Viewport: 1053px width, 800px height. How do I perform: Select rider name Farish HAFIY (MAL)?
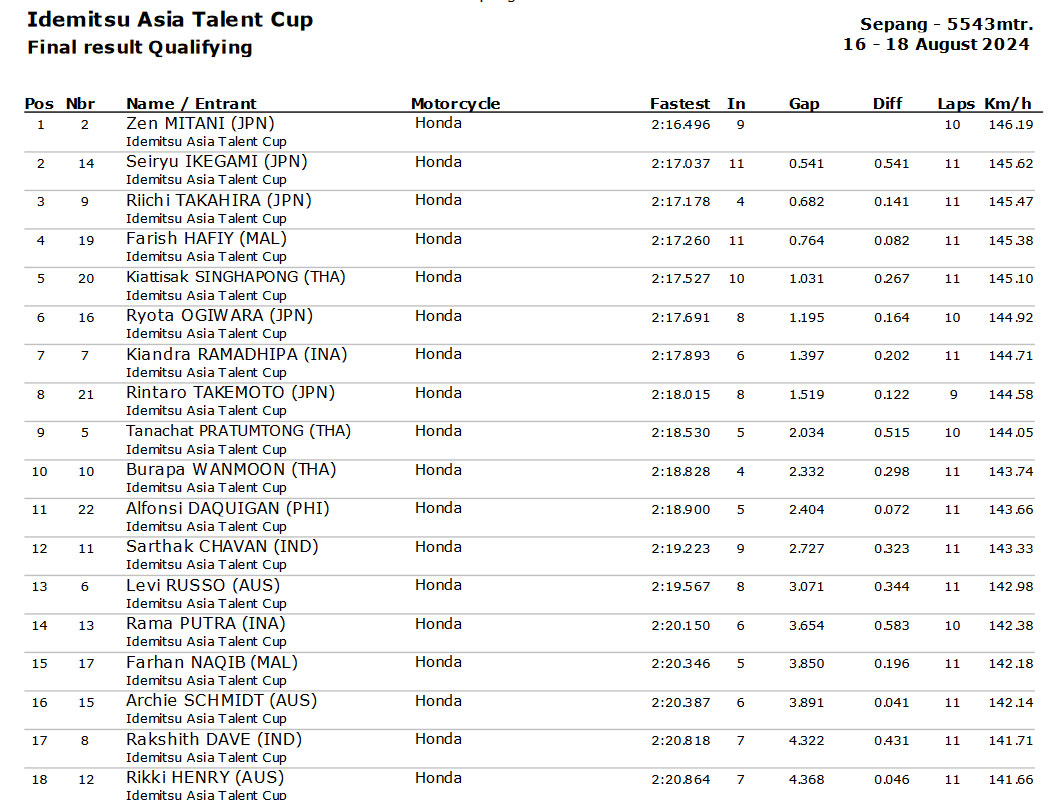coord(206,239)
